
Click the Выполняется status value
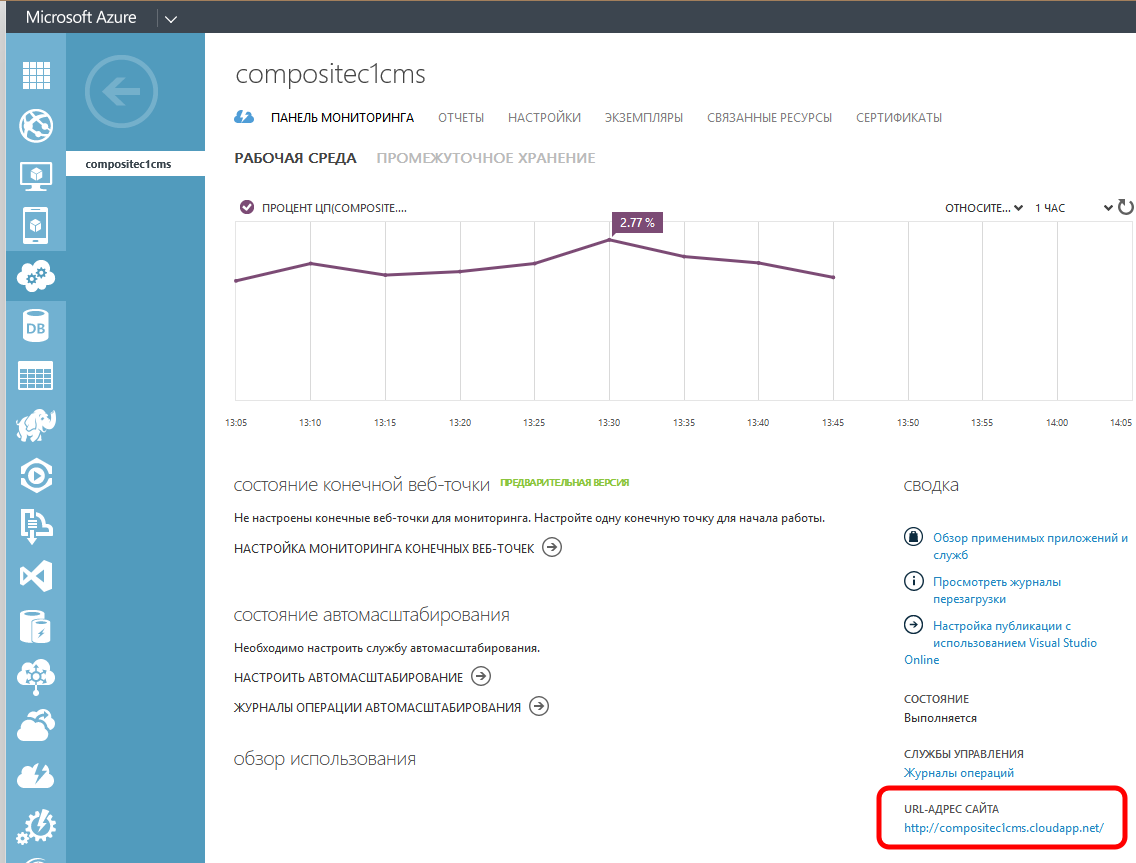tap(940, 718)
